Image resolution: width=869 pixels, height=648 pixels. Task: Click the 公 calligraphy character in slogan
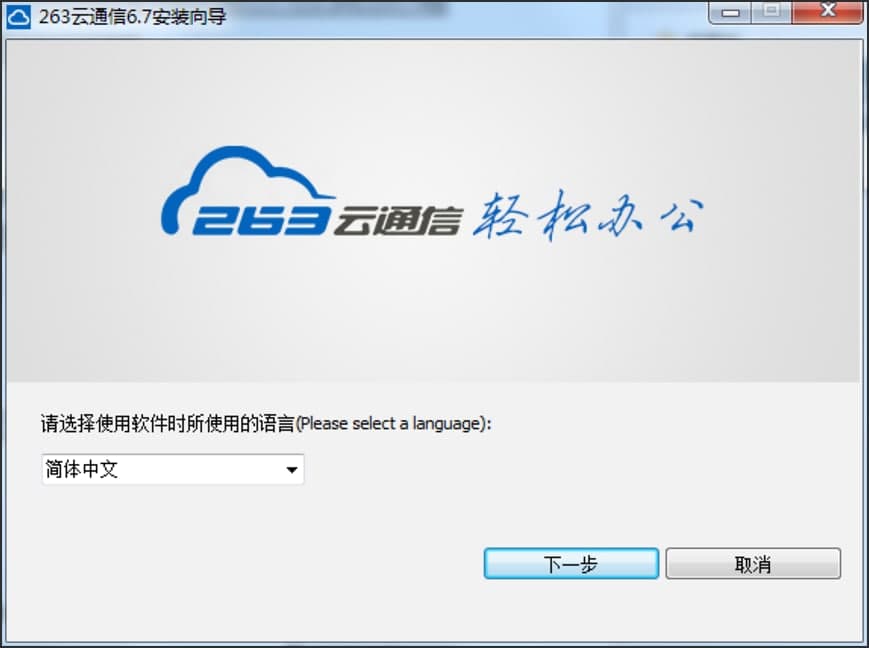(x=681, y=215)
